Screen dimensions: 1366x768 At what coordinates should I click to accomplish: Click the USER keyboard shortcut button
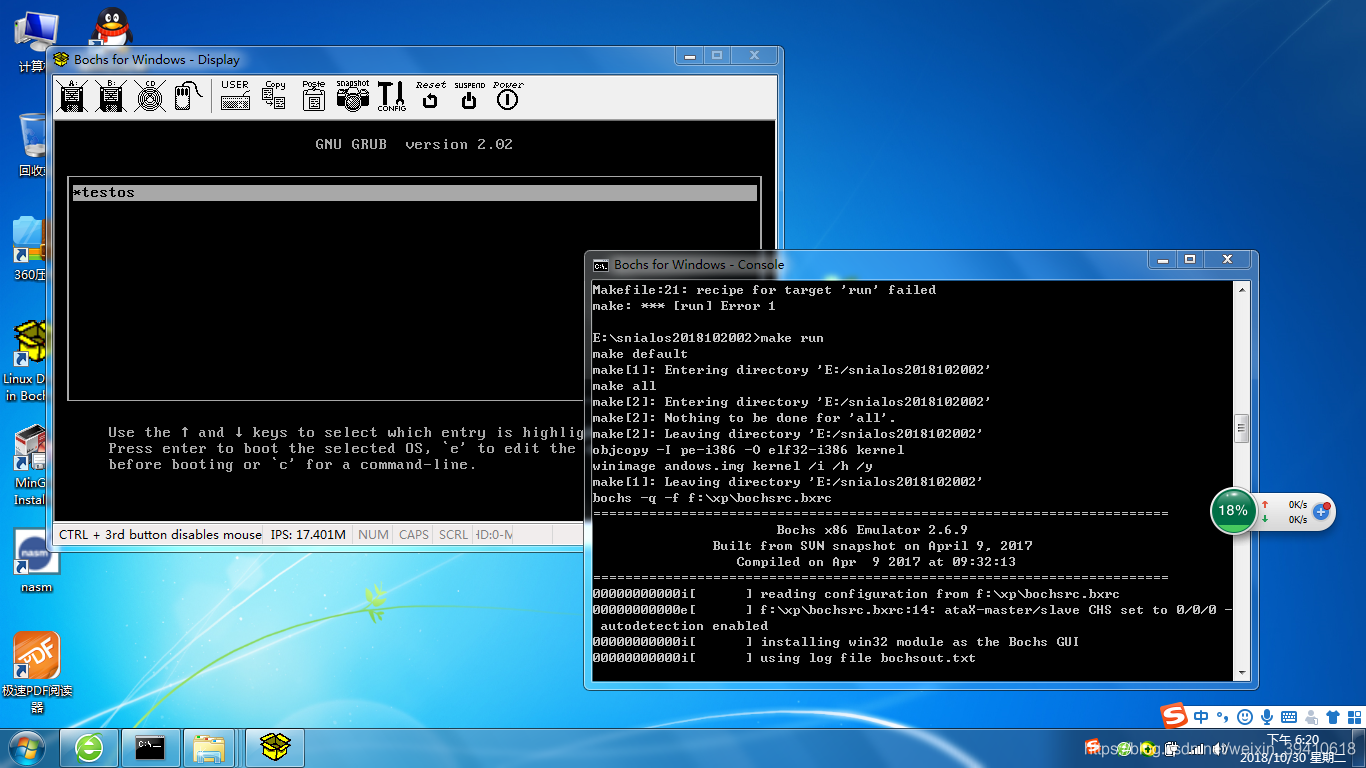(x=235, y=96)
